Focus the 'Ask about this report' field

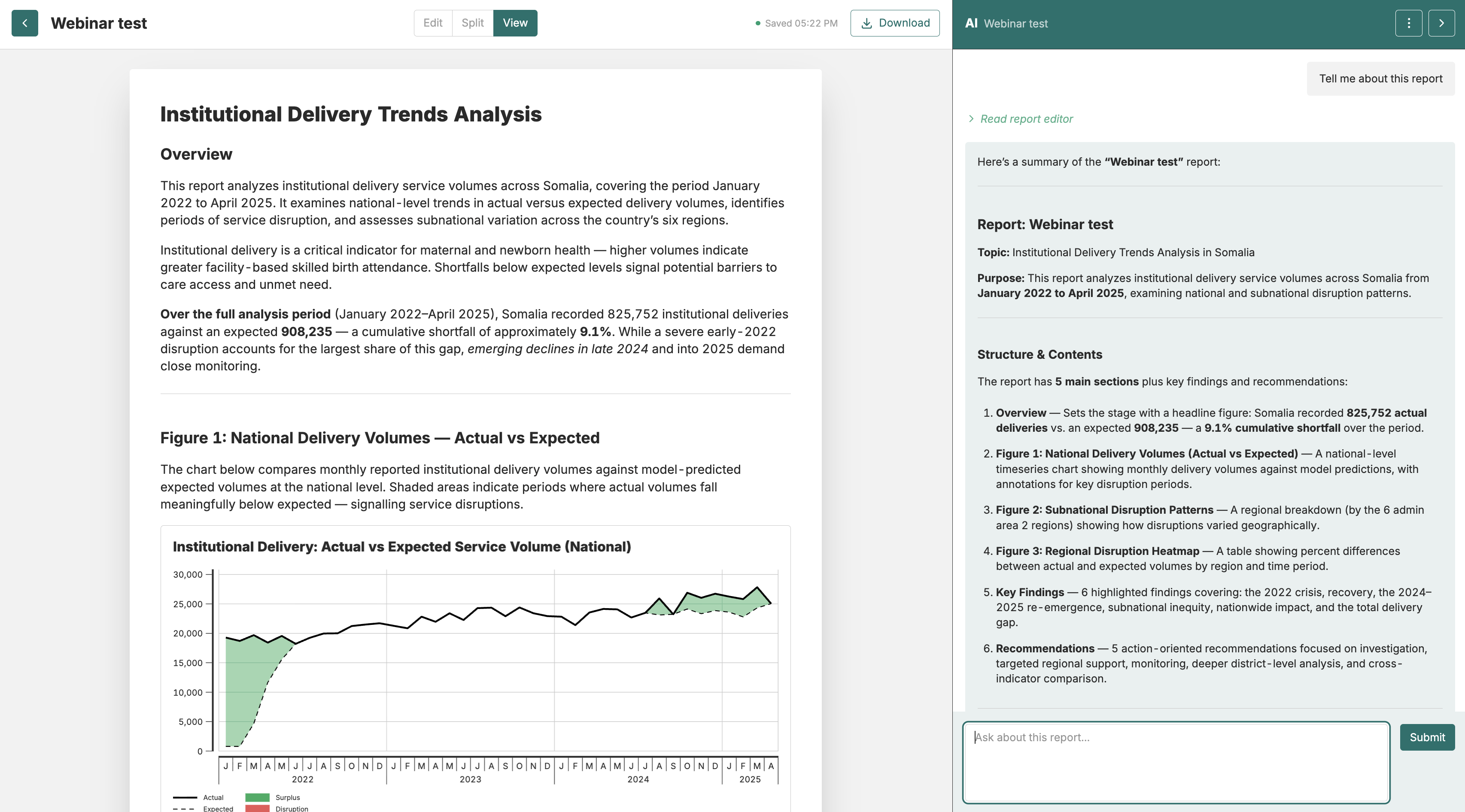tap(1176, 762)
